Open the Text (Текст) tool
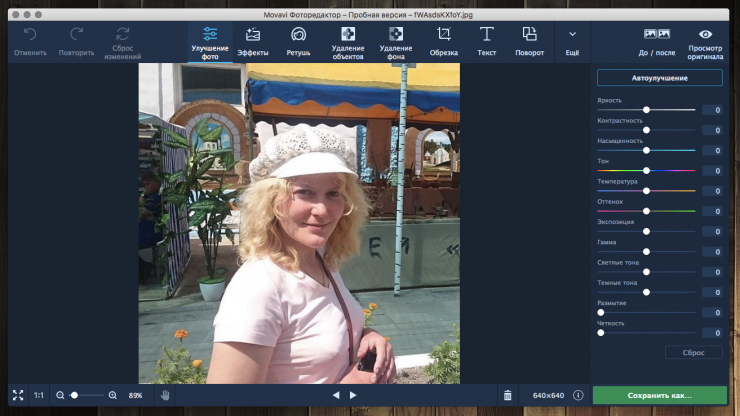This screenshot has width=740, height=416. (x=487, y=41)
